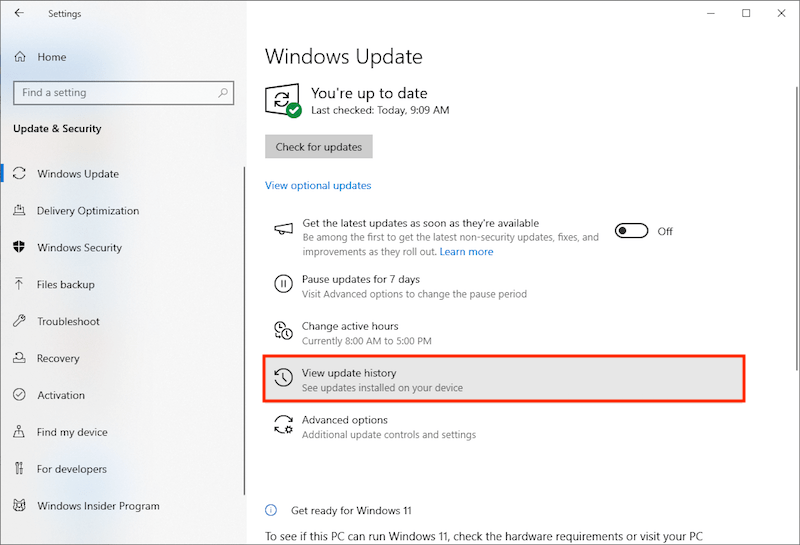Click the Troubleshoot wrench icon
Screen dimensions: 800x545
(19, 320)
